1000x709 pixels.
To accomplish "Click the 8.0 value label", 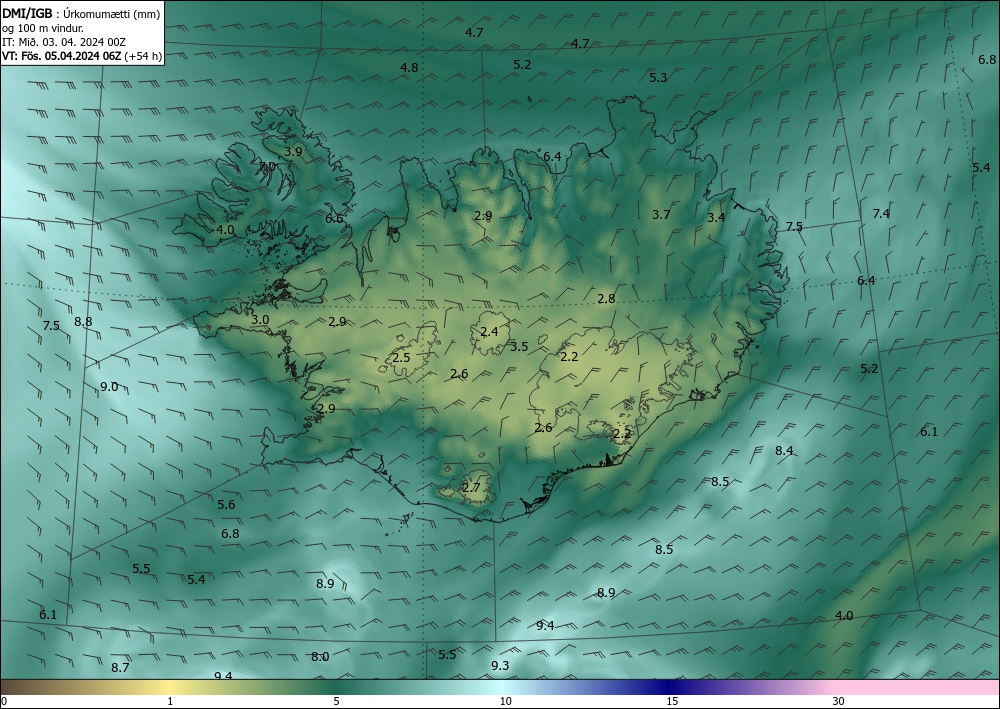I will coord(320,657).
